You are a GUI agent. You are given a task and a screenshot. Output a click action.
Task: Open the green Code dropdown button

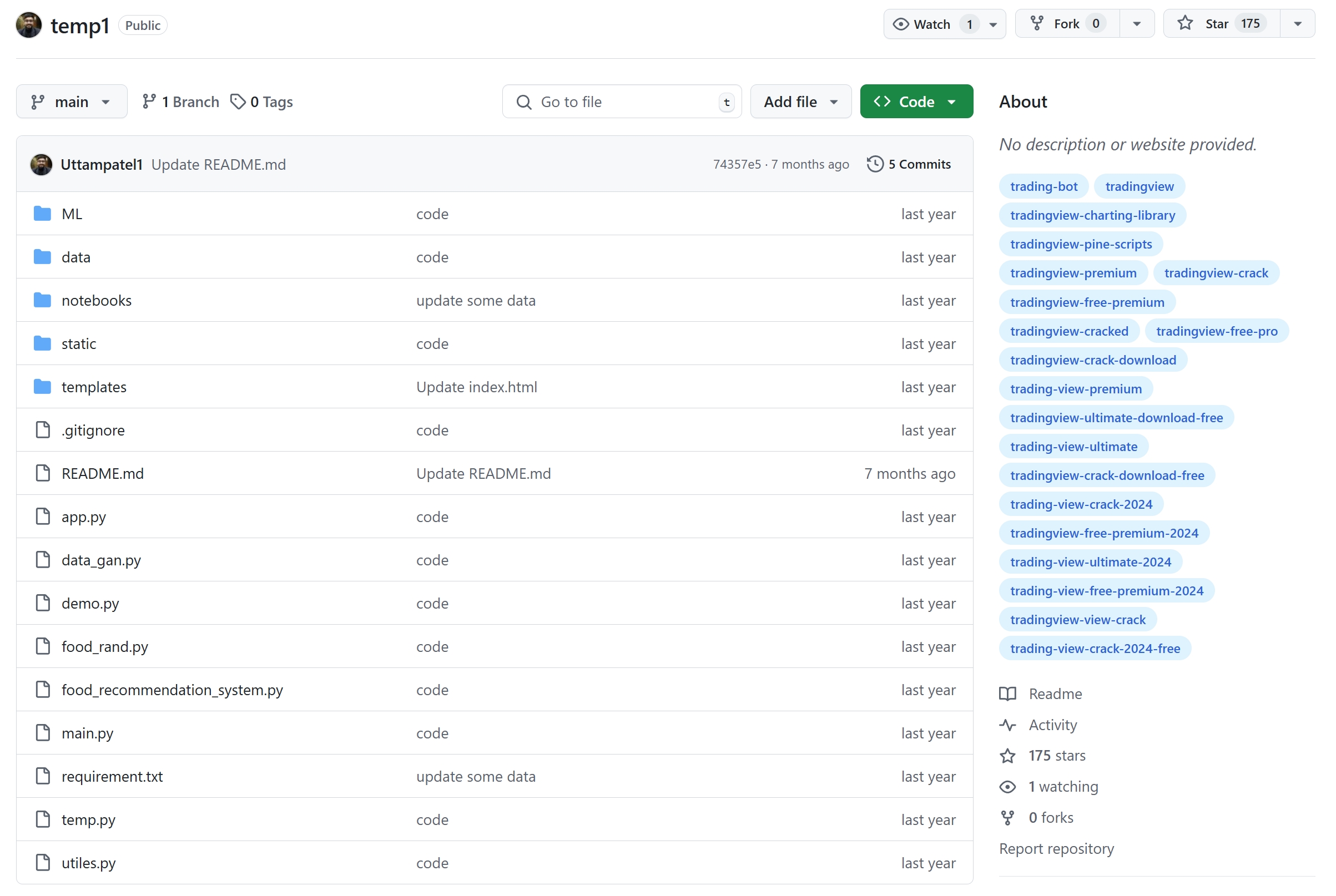point(916,102)
